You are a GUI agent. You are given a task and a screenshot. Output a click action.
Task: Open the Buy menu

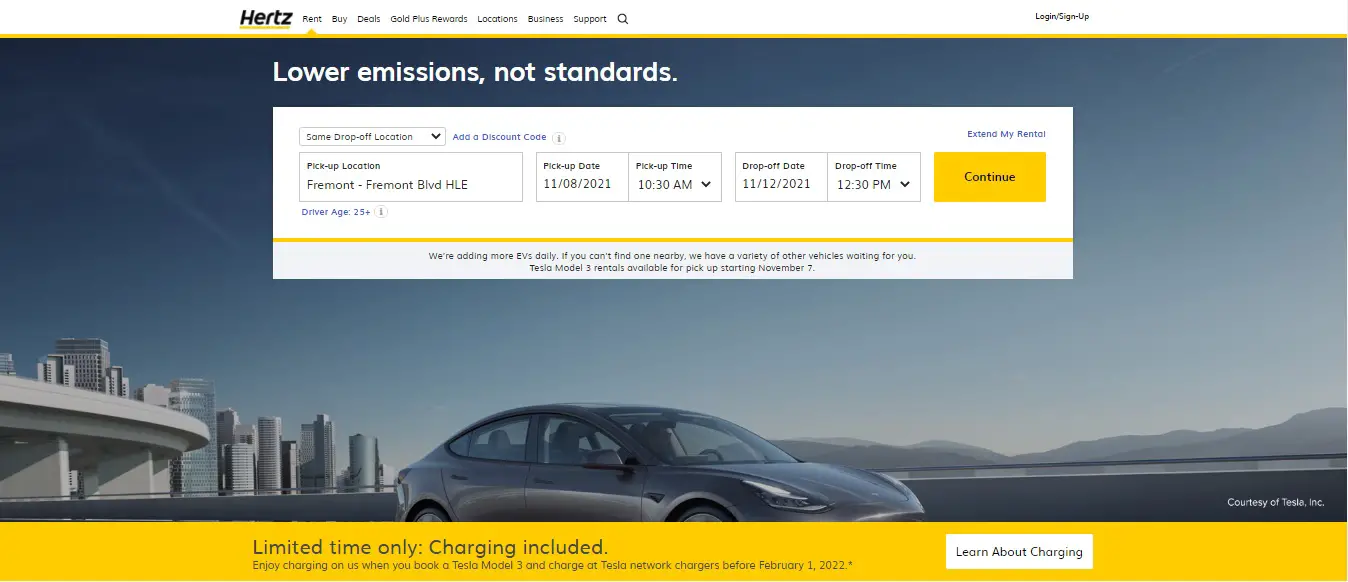click(340, 19)
